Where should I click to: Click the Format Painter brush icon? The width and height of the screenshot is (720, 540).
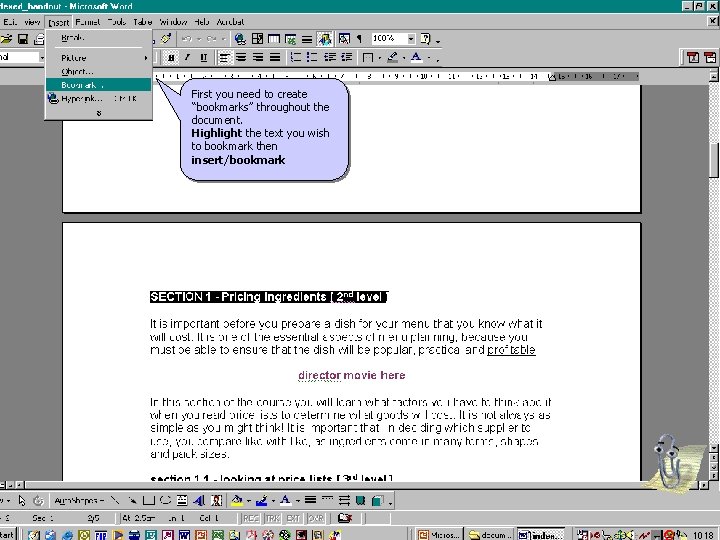pos(166,39)
